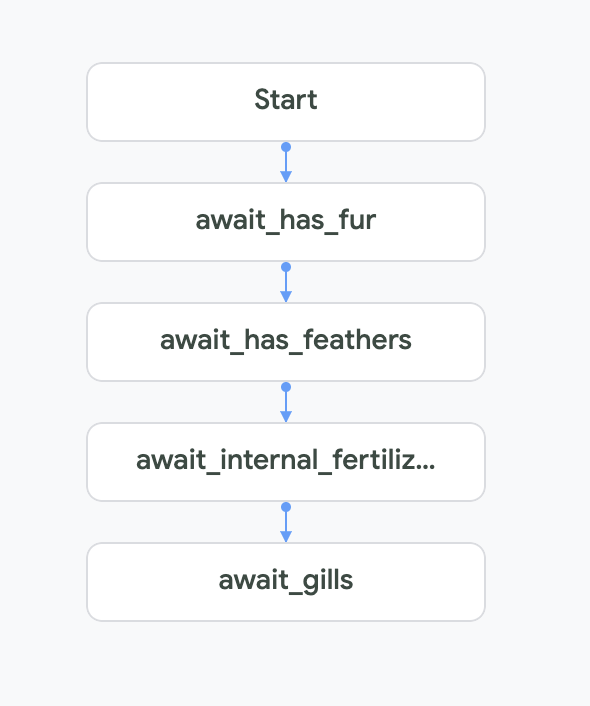
Task: Click the arrowhead pointing into await_has_fur
Action: 286,176
